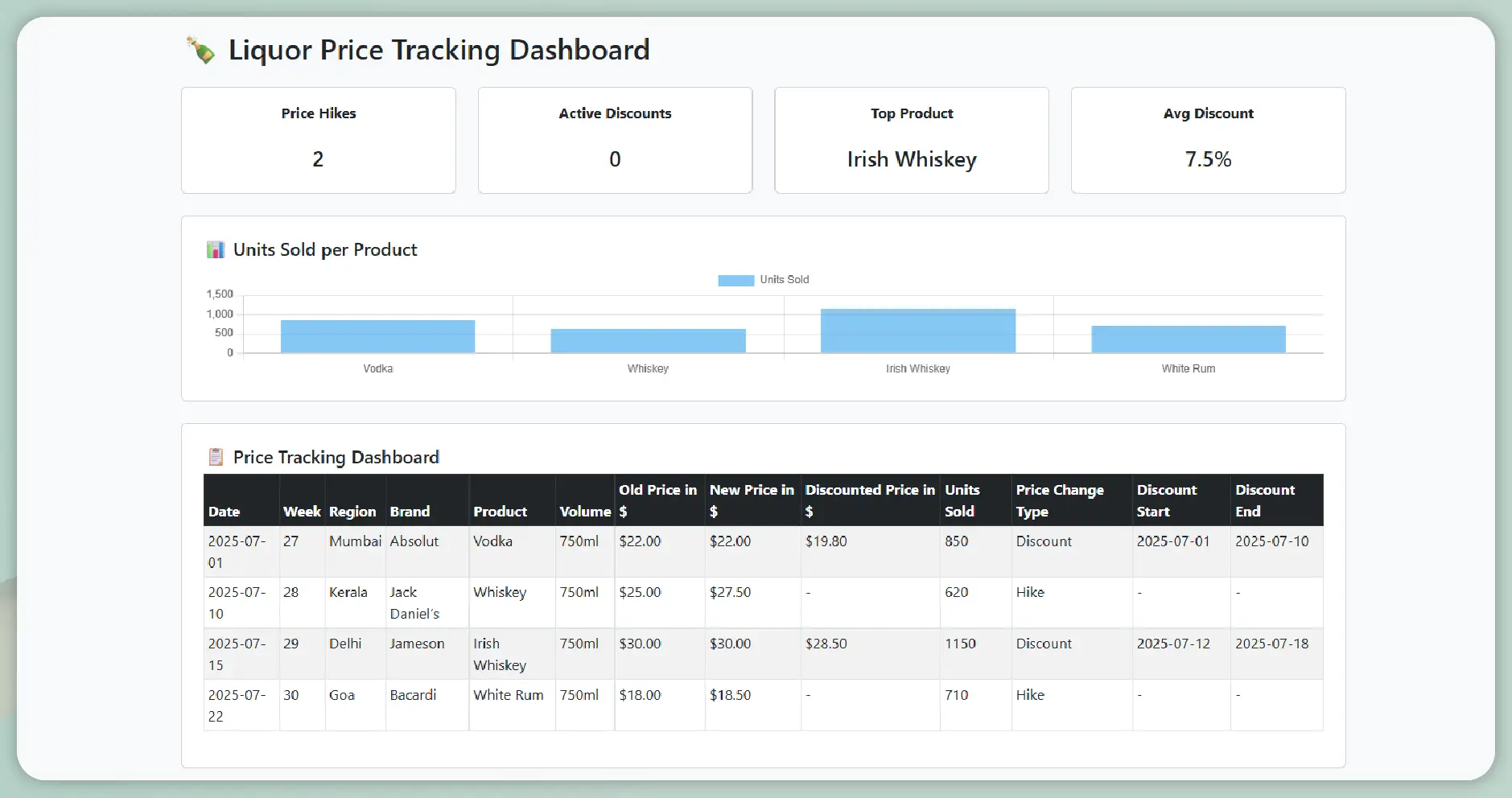The image size is (1512, 798).
Task: Click the champagne bottle icon beside the title
Action: tap(200, 50)
